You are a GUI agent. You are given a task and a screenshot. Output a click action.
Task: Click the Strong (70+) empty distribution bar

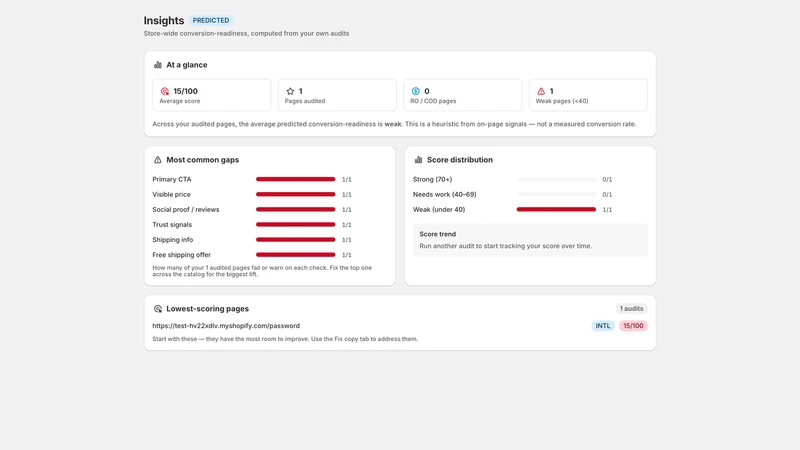pos(556,179)
